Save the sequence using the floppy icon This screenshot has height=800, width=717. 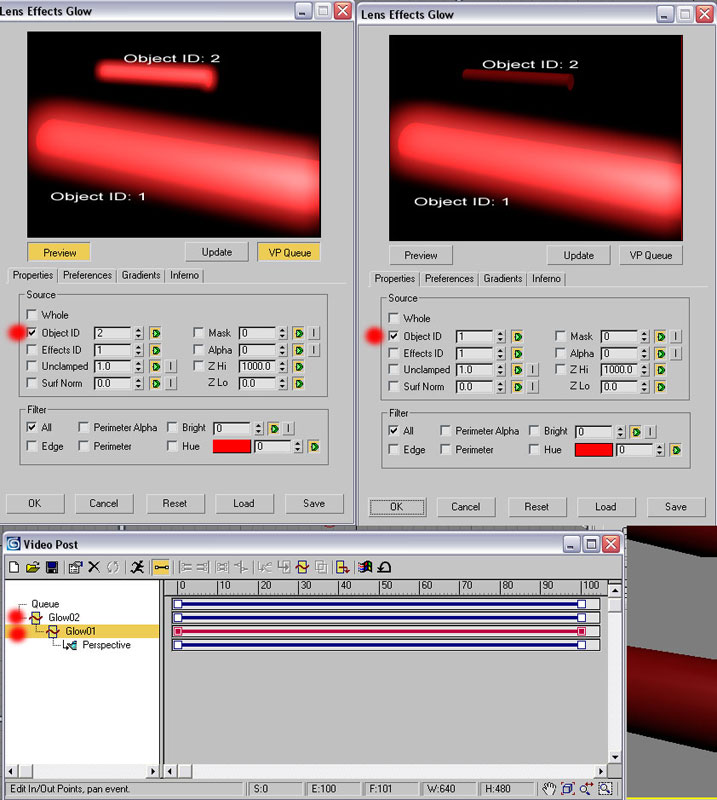click(52, 567)
